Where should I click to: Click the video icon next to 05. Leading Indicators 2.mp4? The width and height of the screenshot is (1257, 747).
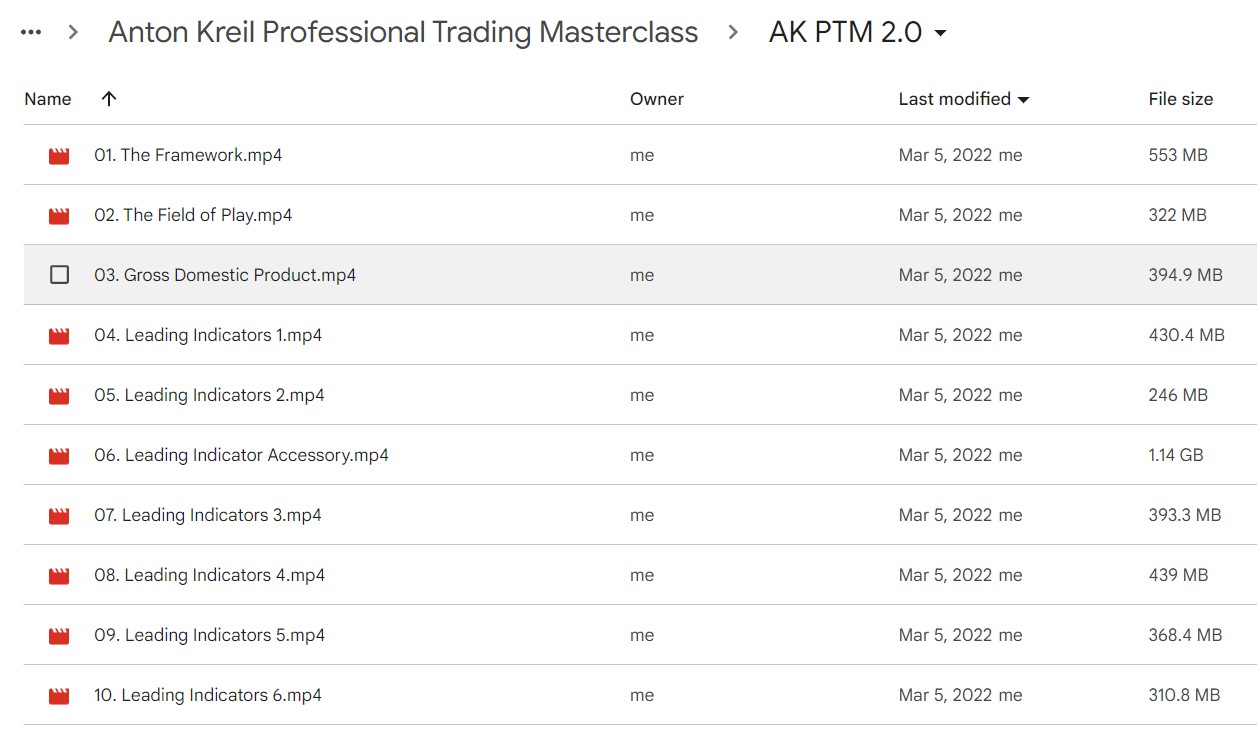[x=58, y=394]
